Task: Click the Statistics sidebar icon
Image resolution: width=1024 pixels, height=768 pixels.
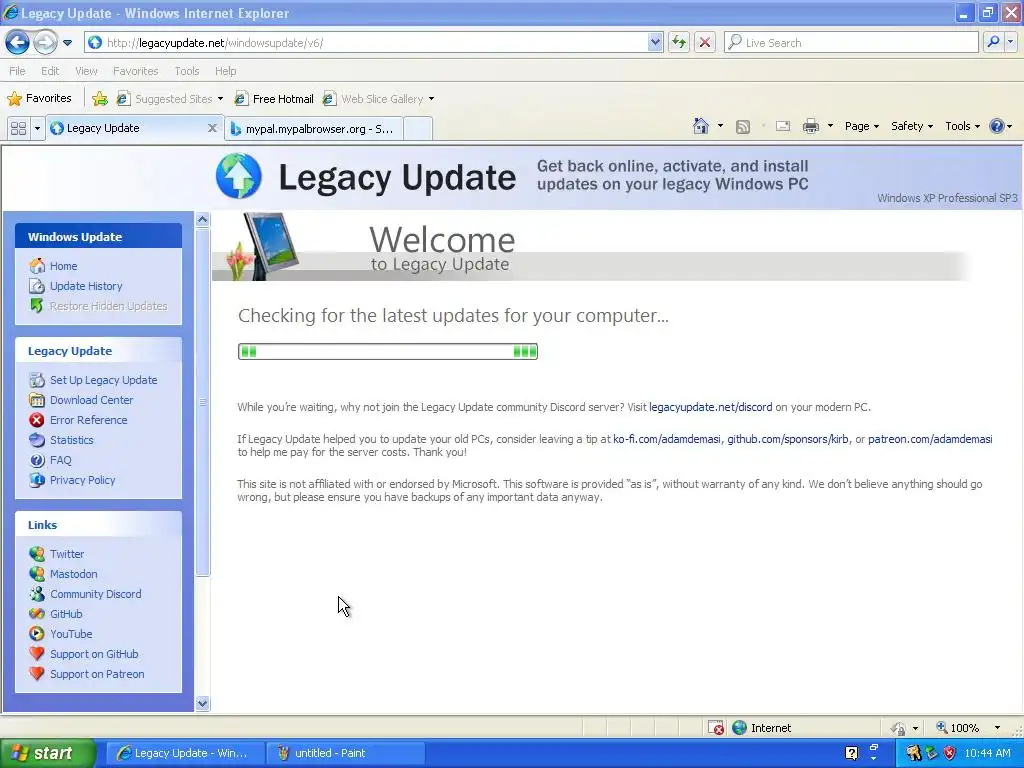Action: click(x=37, y=440)
